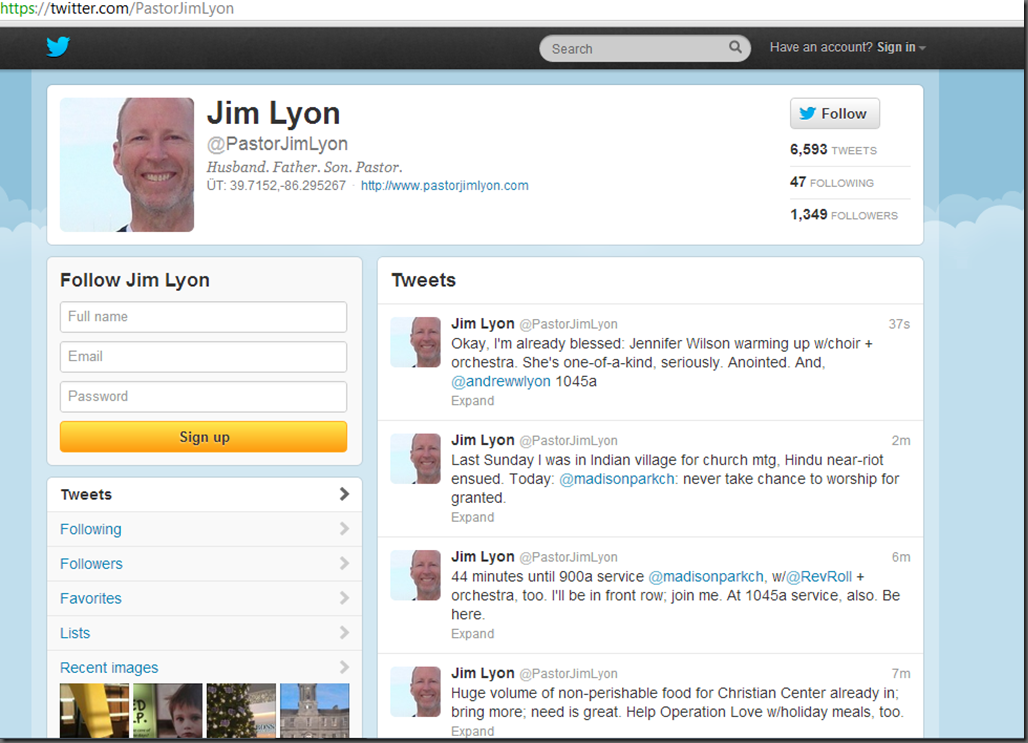Click the chevron beside Lists
Image resolution: width=1028 pixels, height=743 pixels.
tap(344, 633)
